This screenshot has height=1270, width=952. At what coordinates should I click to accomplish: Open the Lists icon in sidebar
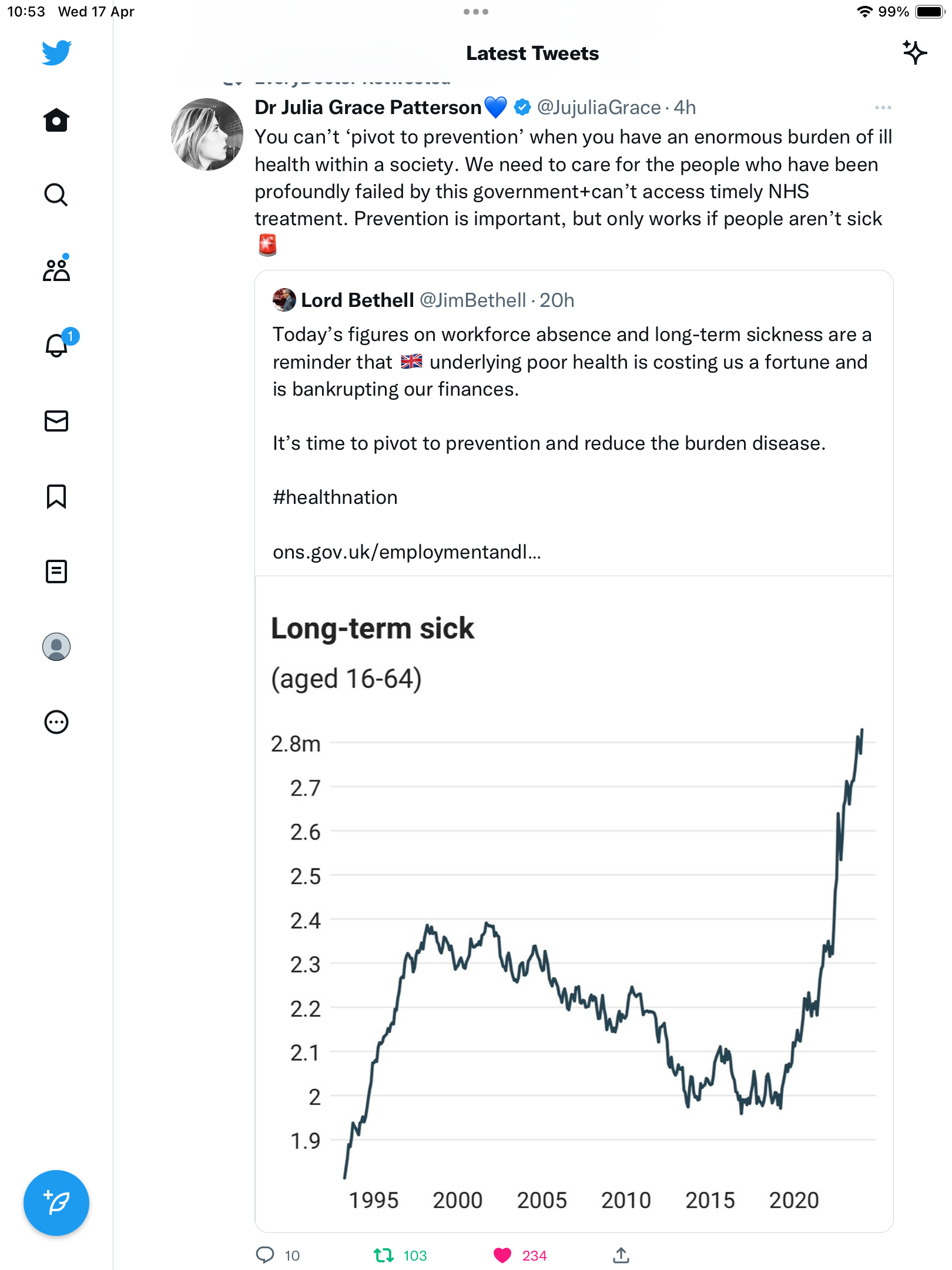pos(56,571)
